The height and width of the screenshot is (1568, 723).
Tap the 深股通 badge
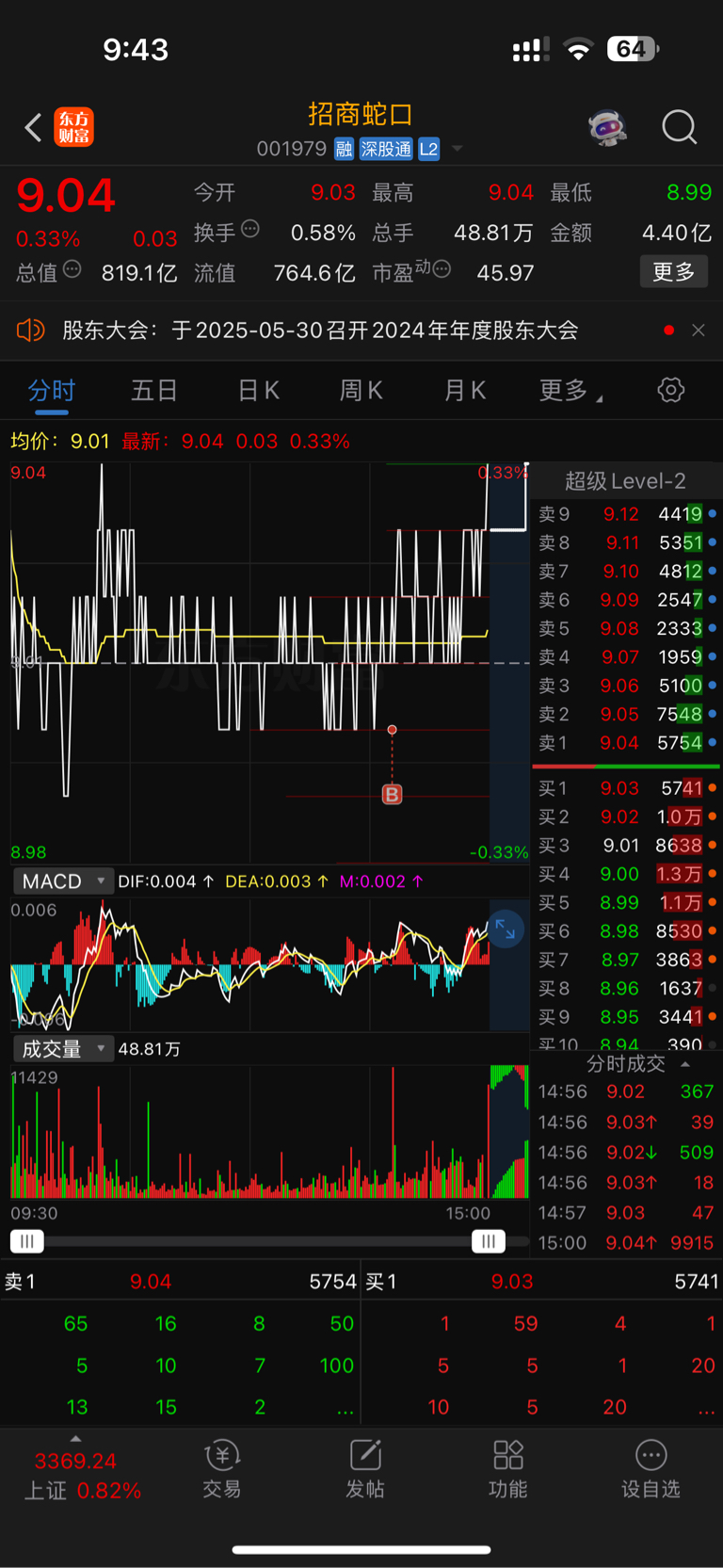pos(386,149)
